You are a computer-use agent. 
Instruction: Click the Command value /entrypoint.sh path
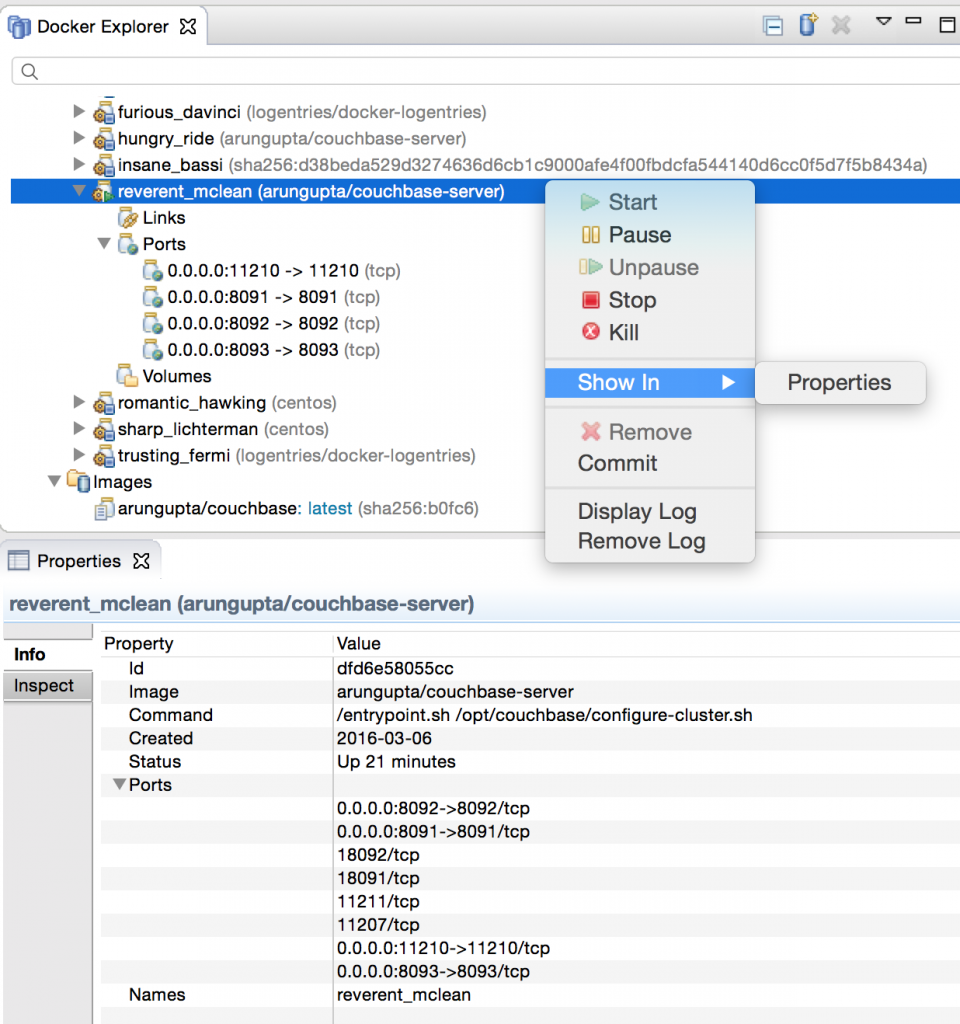tap(545, 715)
